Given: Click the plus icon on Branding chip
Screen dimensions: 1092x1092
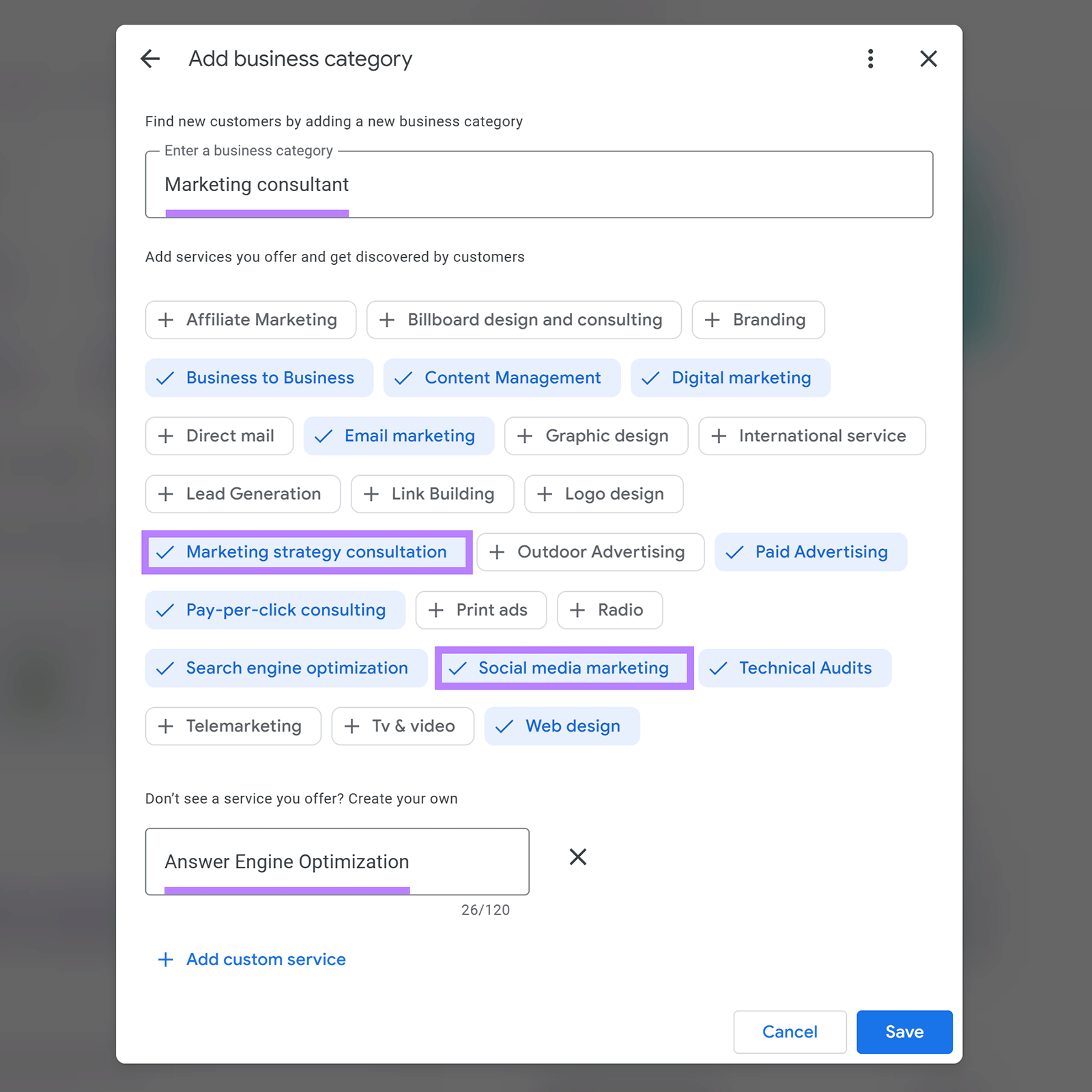Looking at the screenshot, I should coord(712,320).
